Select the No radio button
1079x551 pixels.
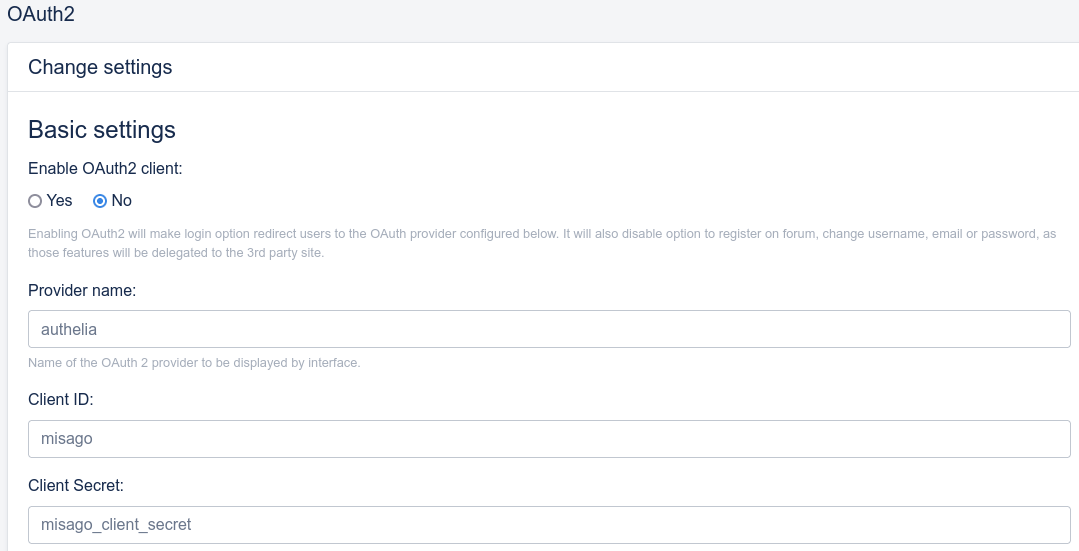click(x=100, y=201)
